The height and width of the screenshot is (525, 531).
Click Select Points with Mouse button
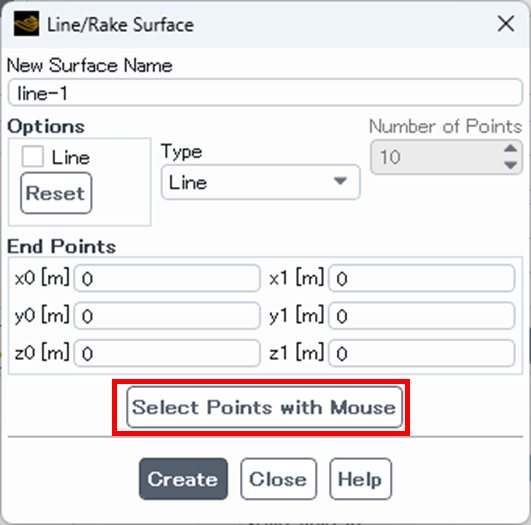264,407
